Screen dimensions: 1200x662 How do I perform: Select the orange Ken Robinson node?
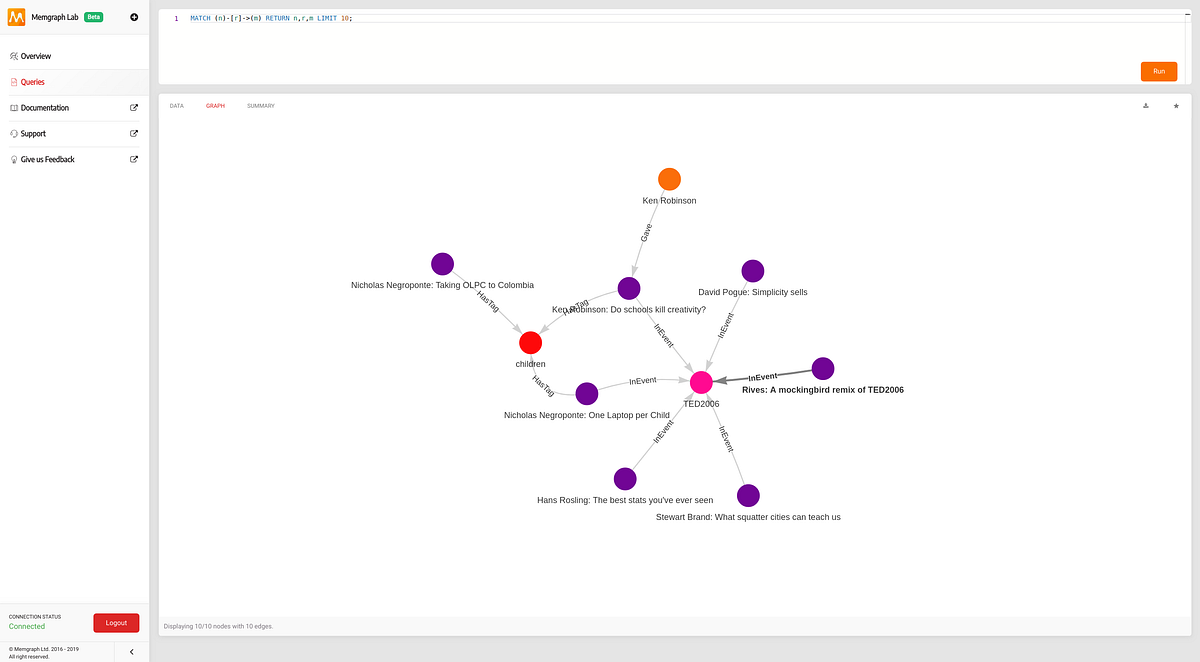coord(669,179)
